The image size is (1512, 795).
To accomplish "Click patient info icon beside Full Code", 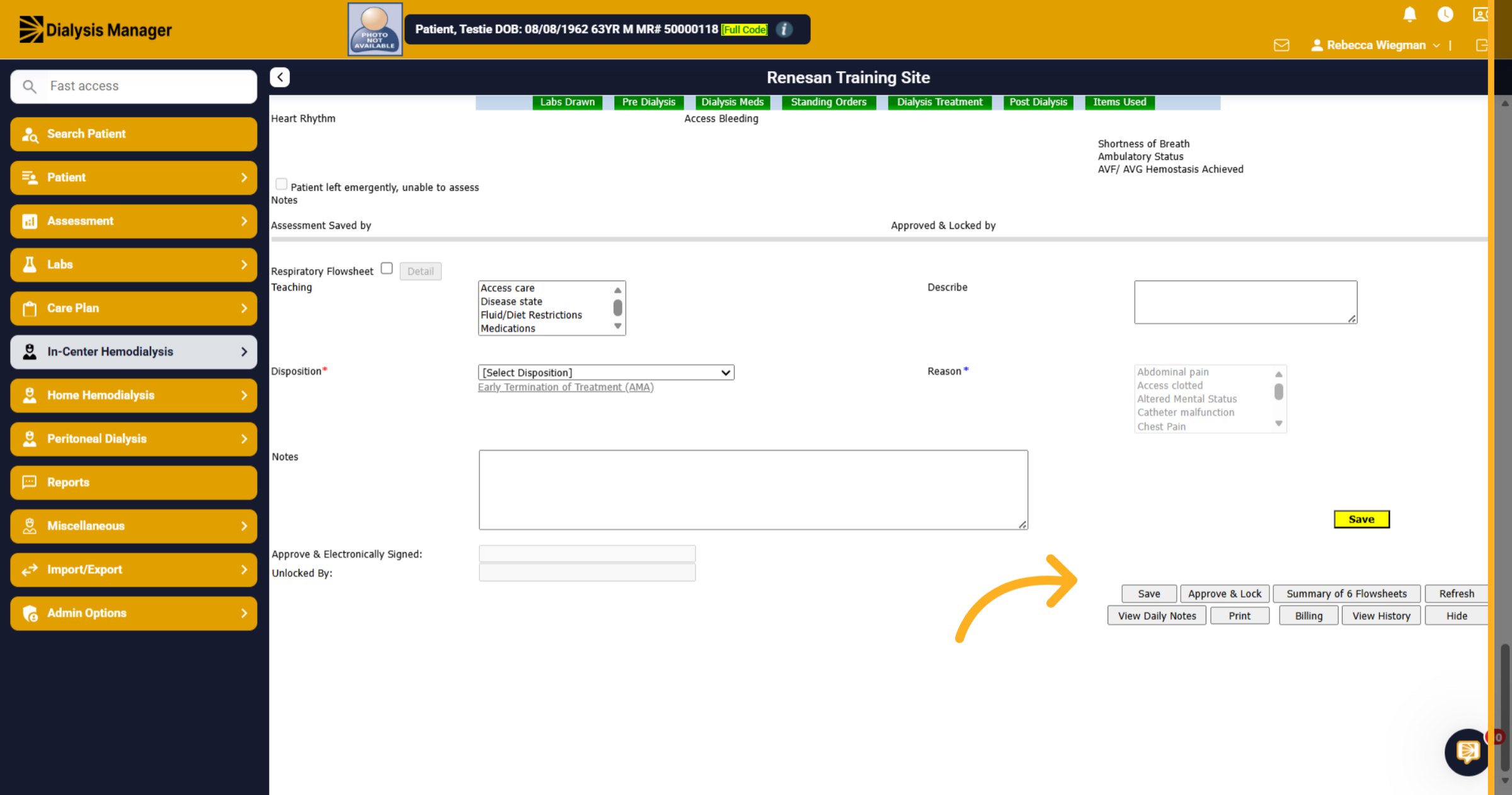I will click(x=784, y=30).
